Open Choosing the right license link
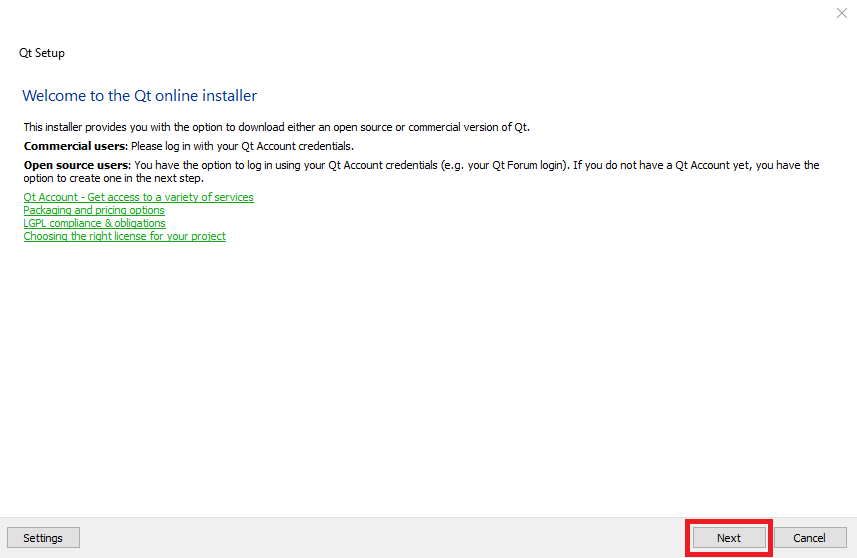This screenshot has width=857, height=558. [x=124, y=237]
